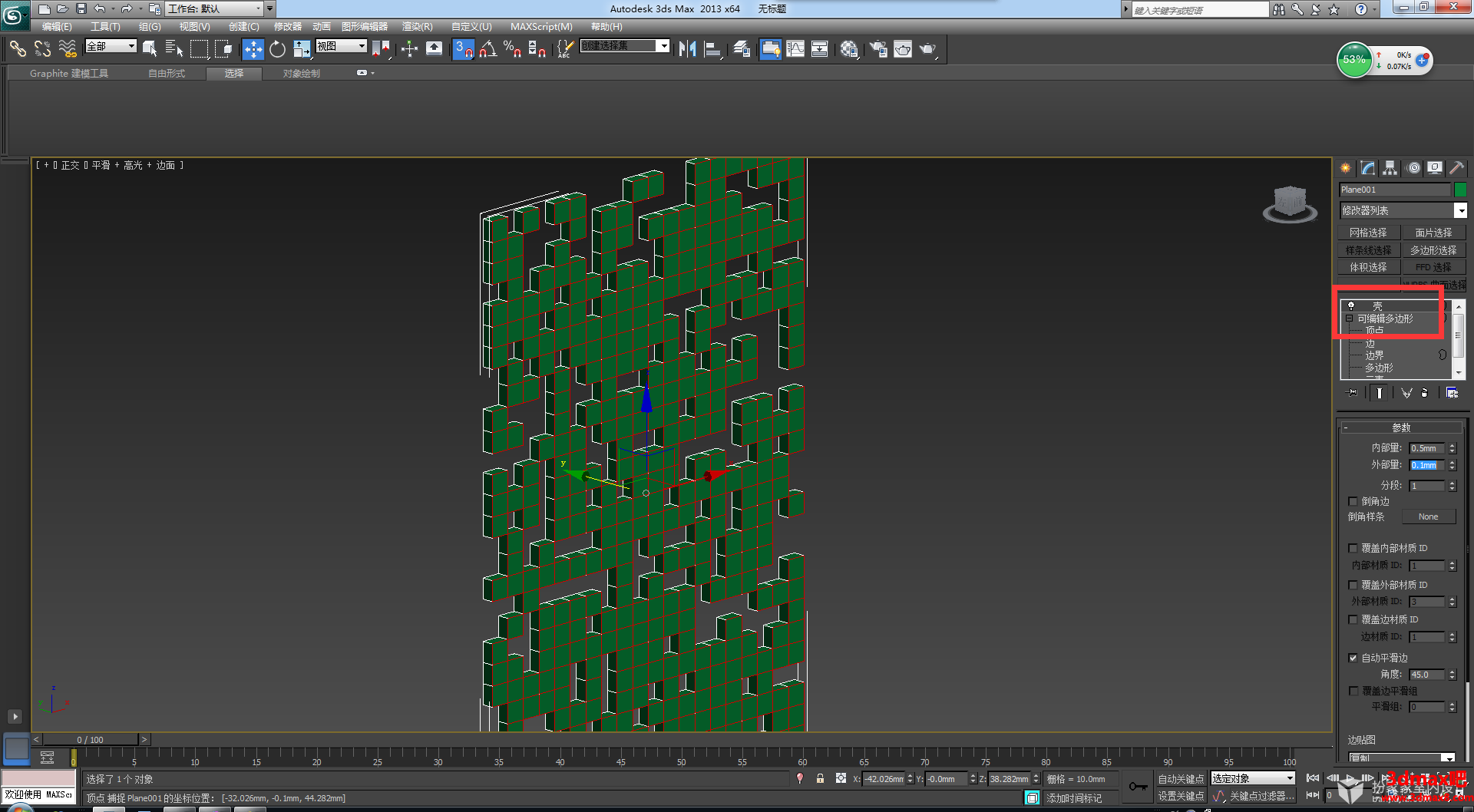Select the Move tool in toolbar

[x=253, y=49]
